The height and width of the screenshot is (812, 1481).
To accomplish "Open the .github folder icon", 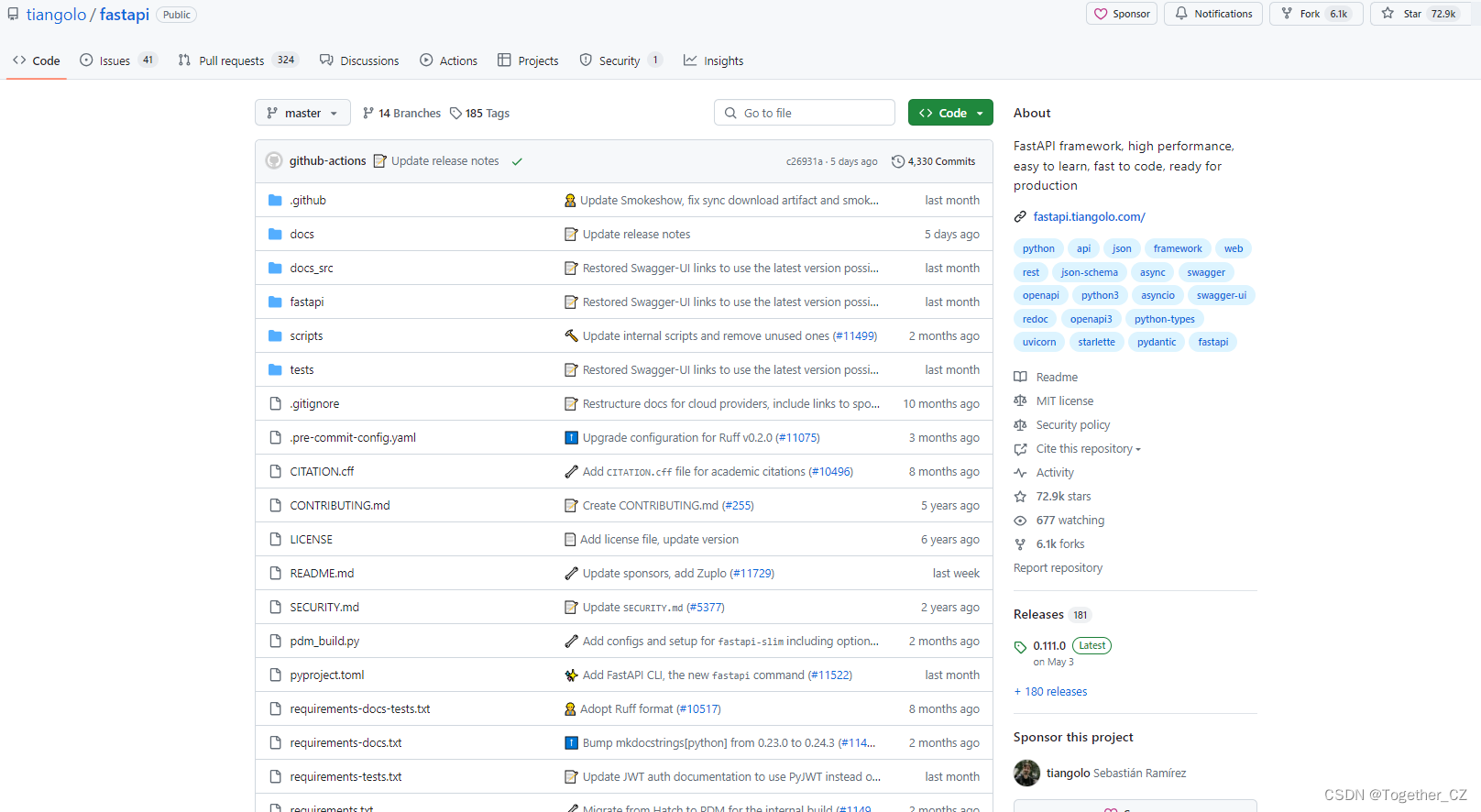I will point(275,200).
